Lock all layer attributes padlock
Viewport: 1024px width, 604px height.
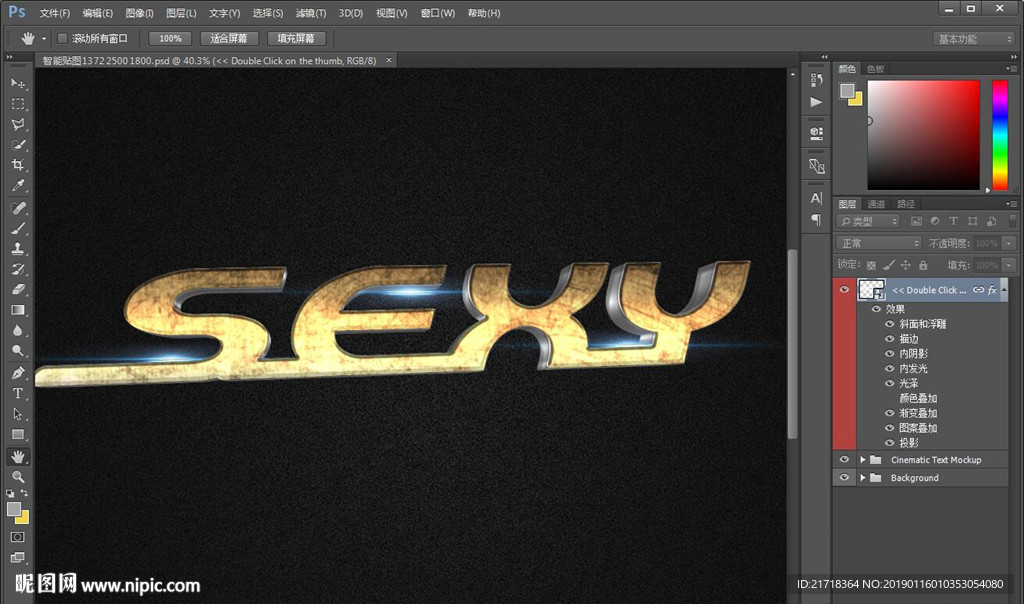(923, 265)
